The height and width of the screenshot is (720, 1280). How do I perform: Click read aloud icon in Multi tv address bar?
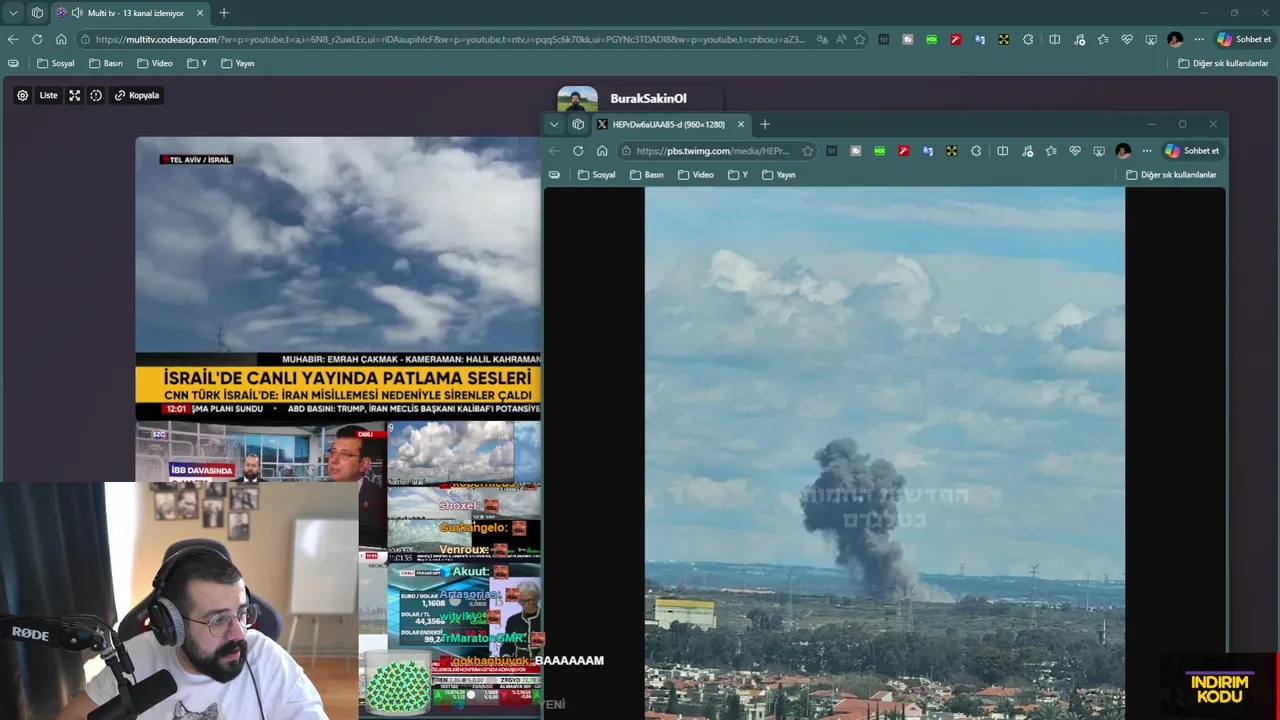(x=841, y=39)
